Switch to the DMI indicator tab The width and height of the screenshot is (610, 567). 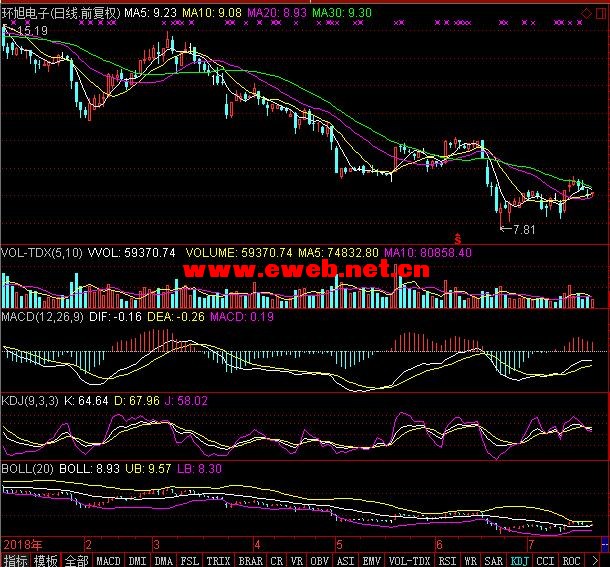tap(137, 561)
